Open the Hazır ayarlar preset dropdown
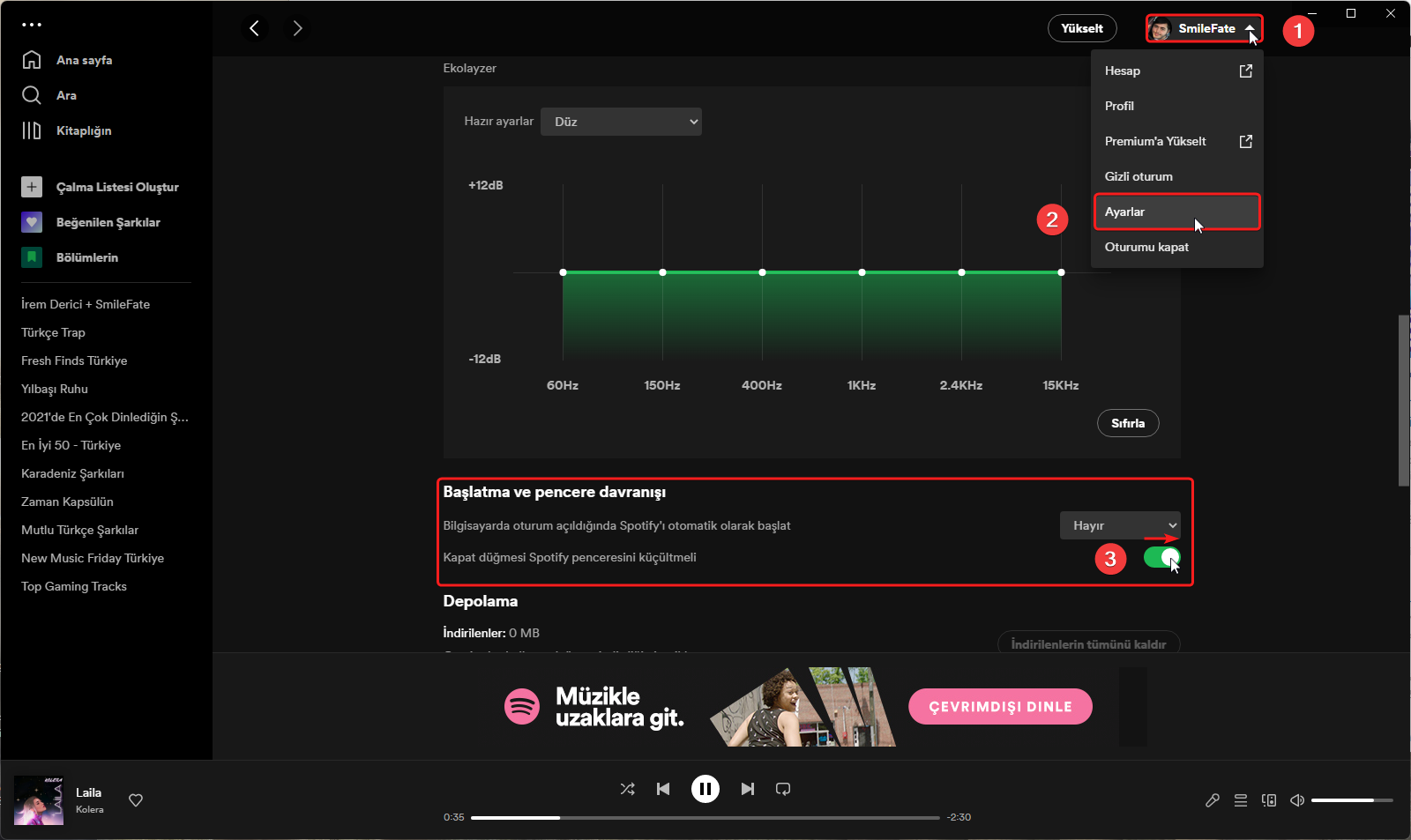This screenshot has height=840, width=1411. (x=622, y=122)
